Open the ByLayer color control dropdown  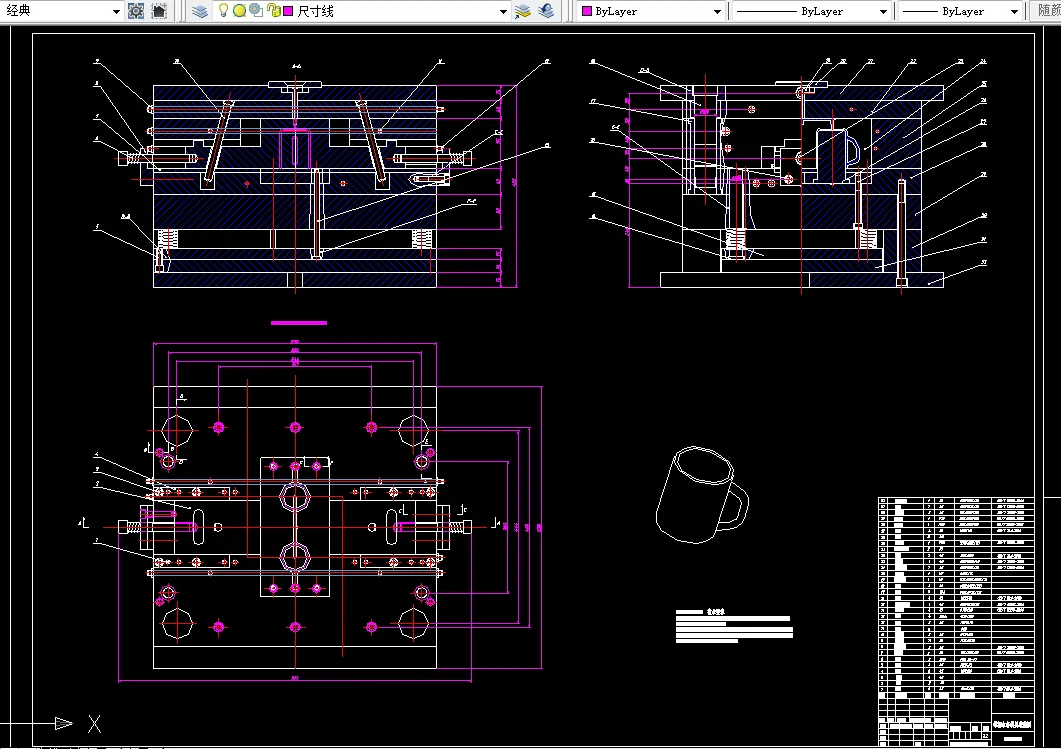tap(650, 11)
